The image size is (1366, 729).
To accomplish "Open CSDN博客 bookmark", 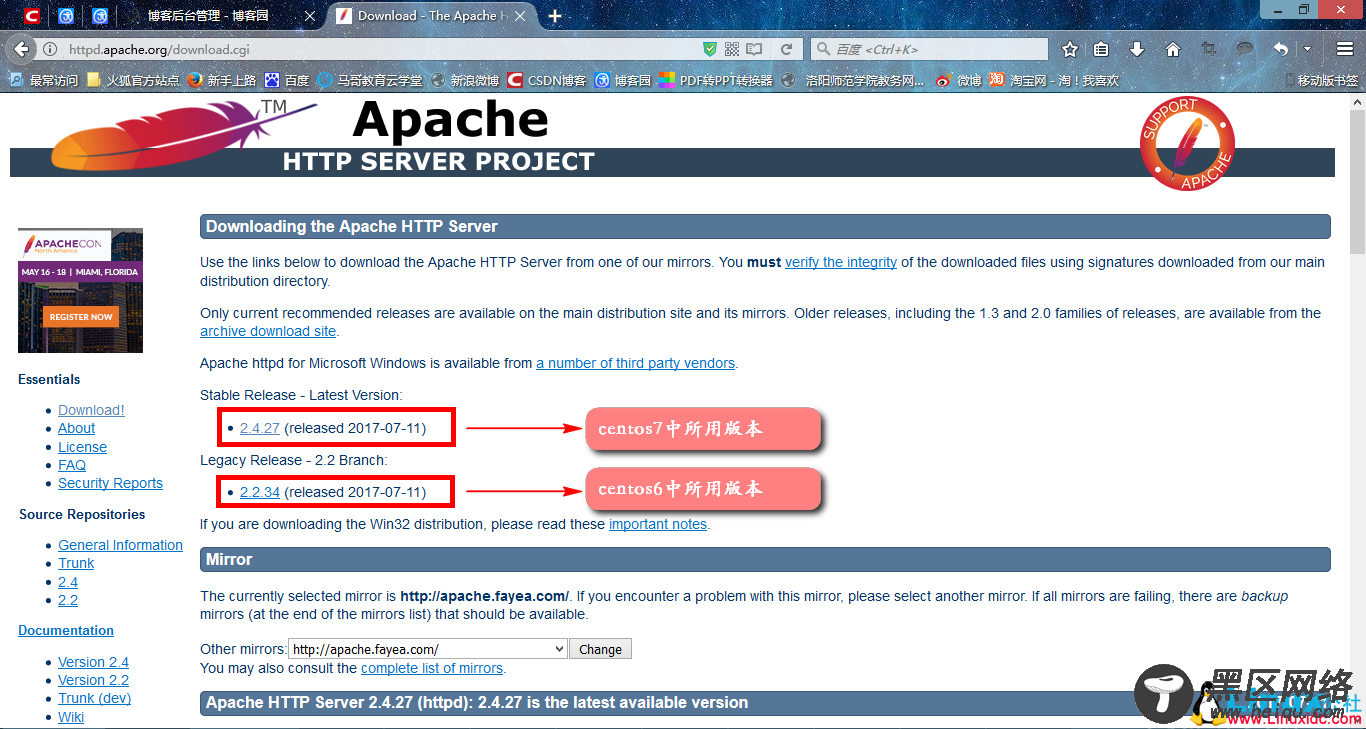I will [x=546, y=80].
